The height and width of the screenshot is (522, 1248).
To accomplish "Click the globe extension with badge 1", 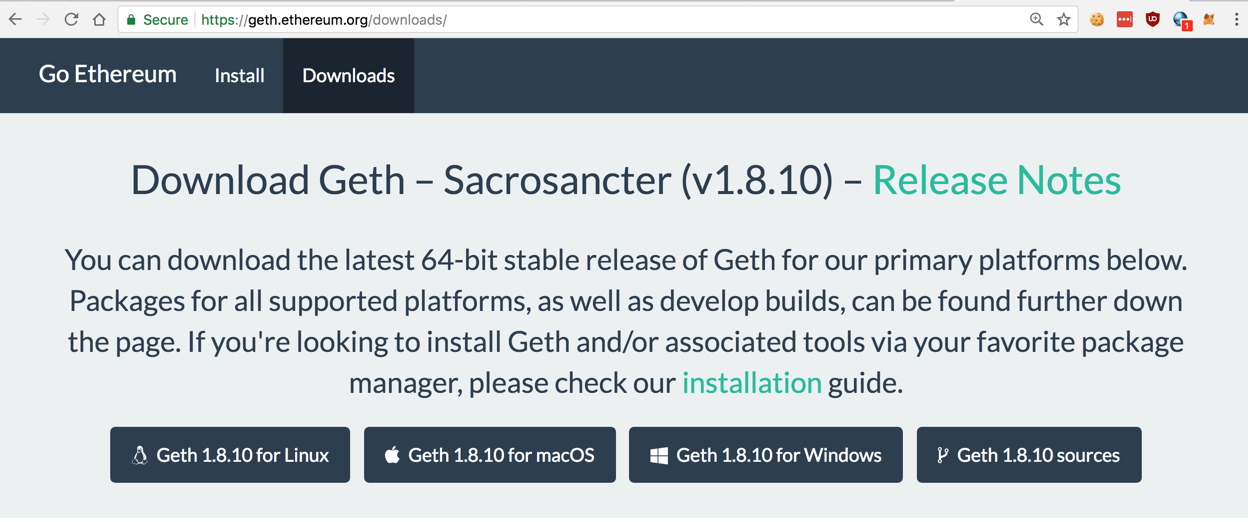I will pyautogui.click(x=1181, y=19).
